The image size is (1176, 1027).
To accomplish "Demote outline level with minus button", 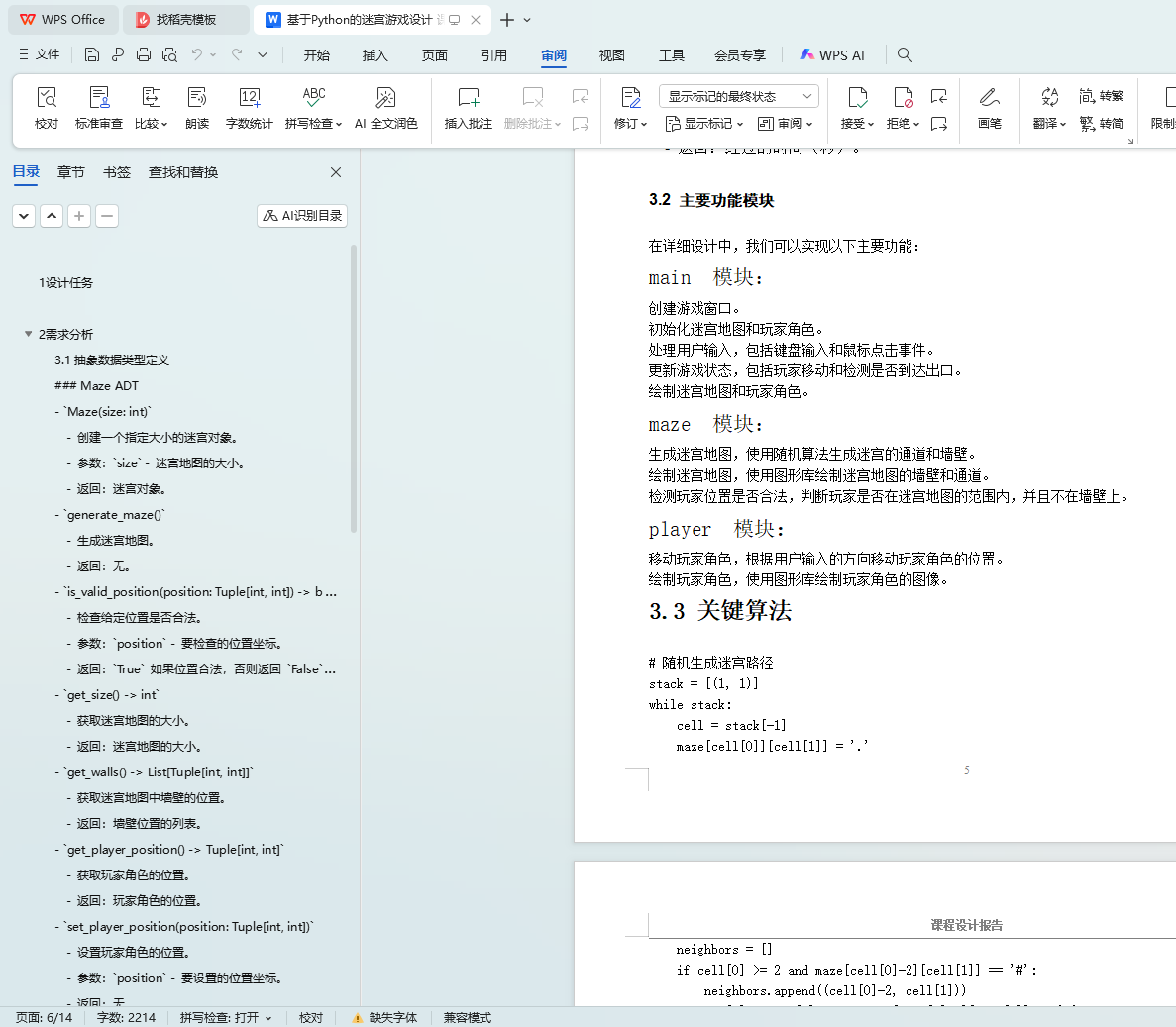I will pos(106,216).
